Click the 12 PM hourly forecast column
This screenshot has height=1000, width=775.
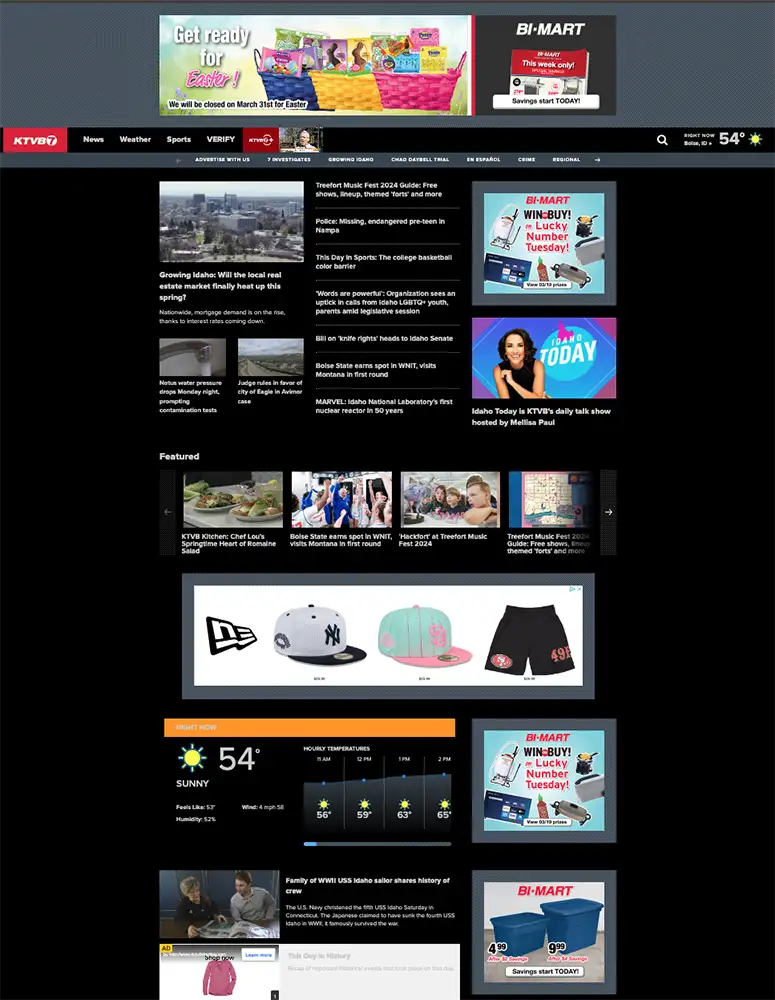pos(364,791)
